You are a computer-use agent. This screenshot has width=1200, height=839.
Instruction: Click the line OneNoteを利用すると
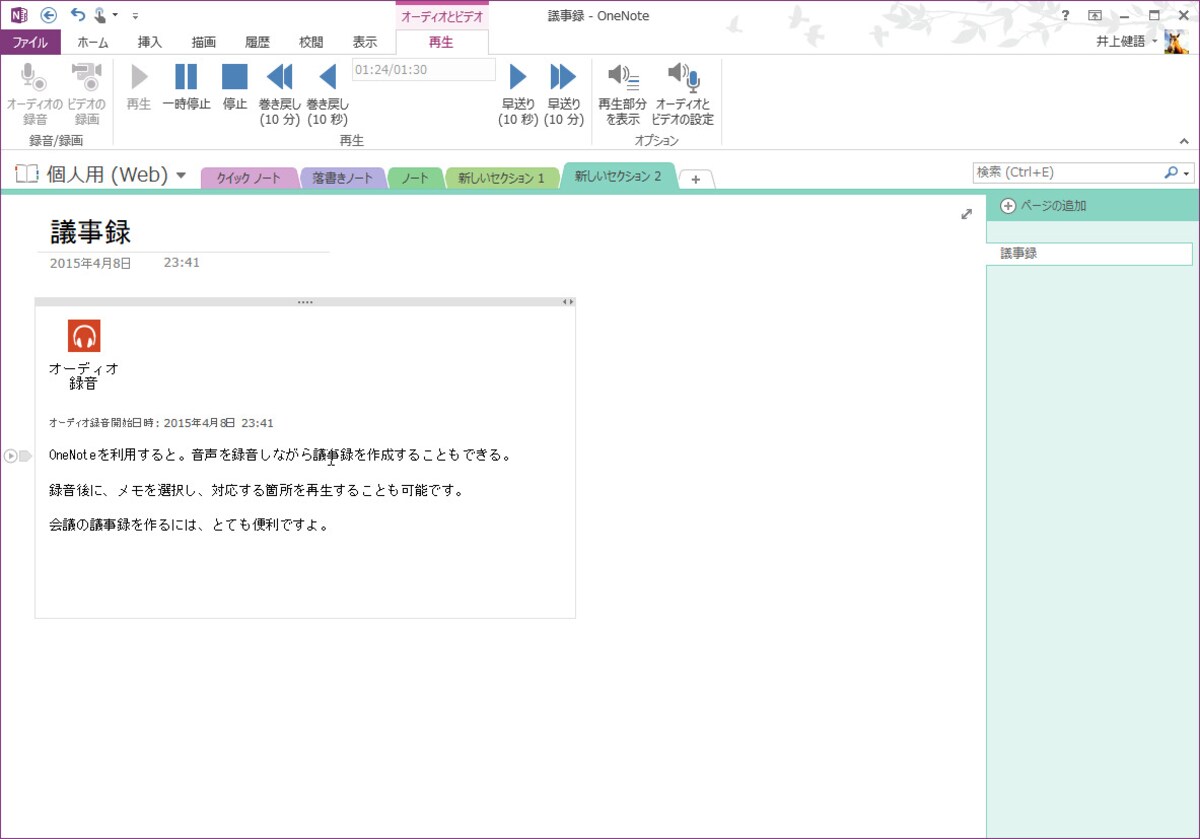tap(281, 455)
